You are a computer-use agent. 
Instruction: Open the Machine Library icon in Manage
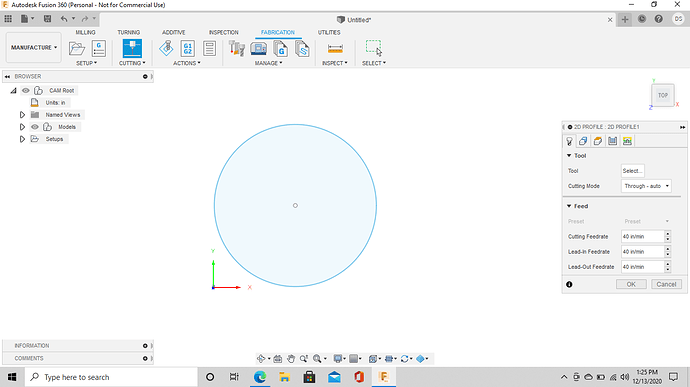point(259,48)
